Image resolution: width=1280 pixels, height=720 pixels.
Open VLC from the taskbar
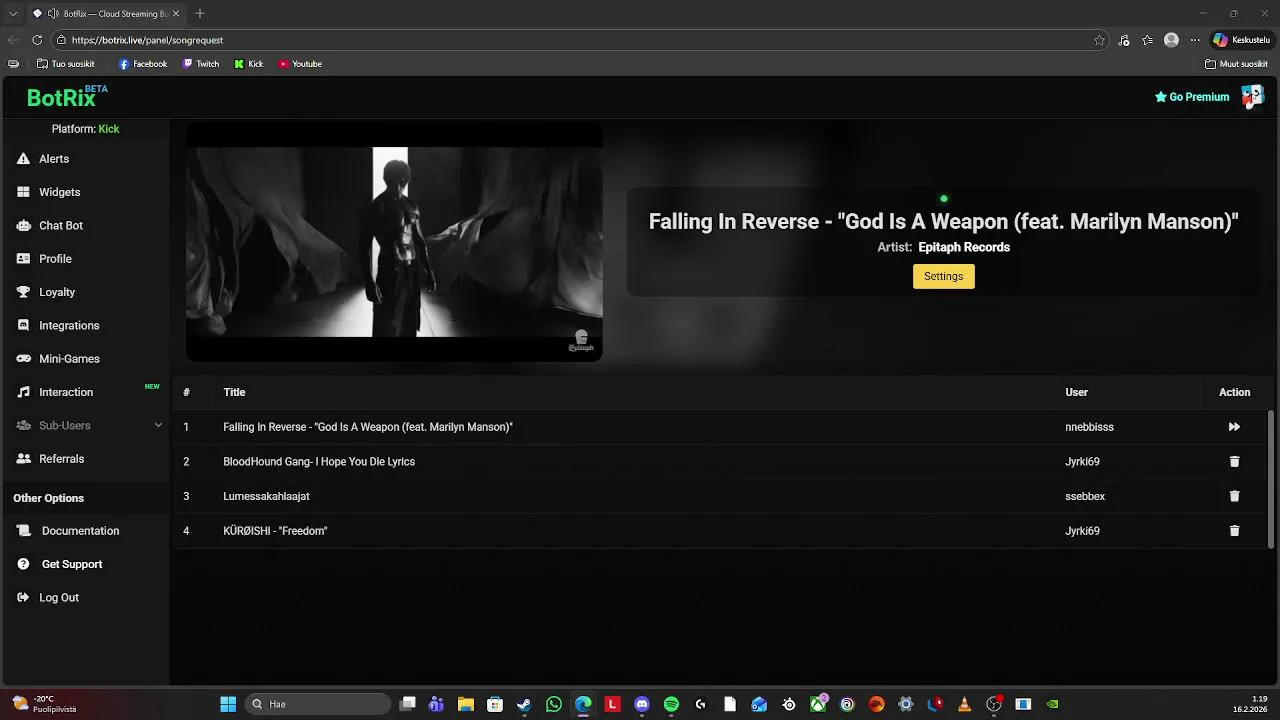964,704
